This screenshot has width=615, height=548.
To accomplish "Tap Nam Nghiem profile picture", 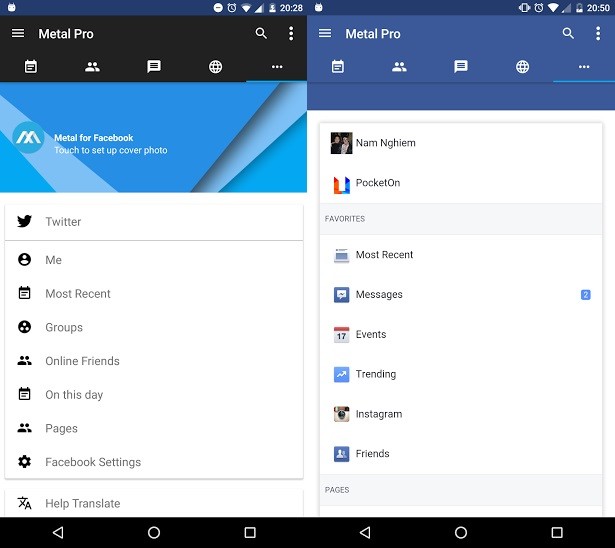I will pos(341,143).
